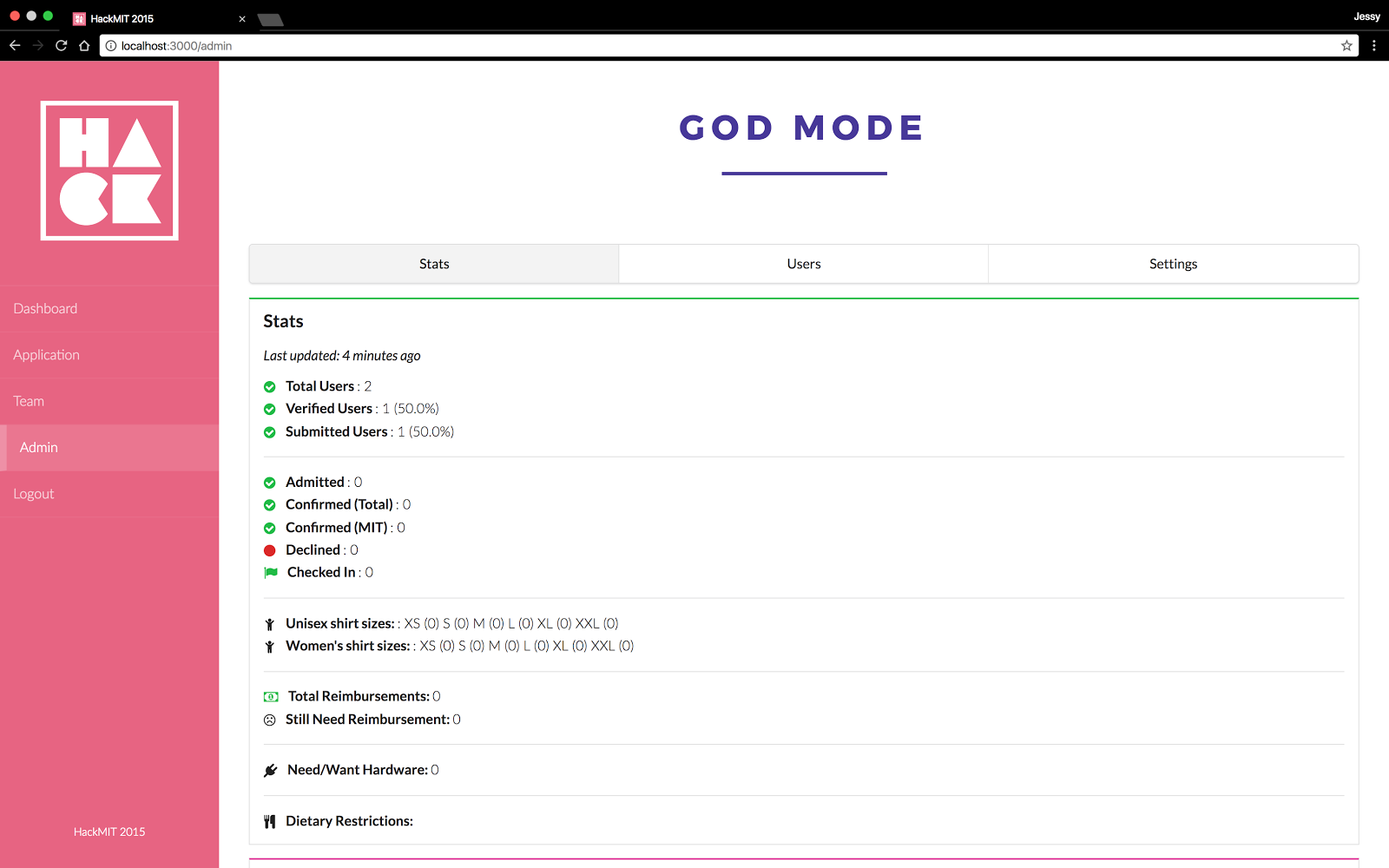1389x868 pixels.
Task: Click the flag icon beside Checked In
Action: (x=269, y=572)
